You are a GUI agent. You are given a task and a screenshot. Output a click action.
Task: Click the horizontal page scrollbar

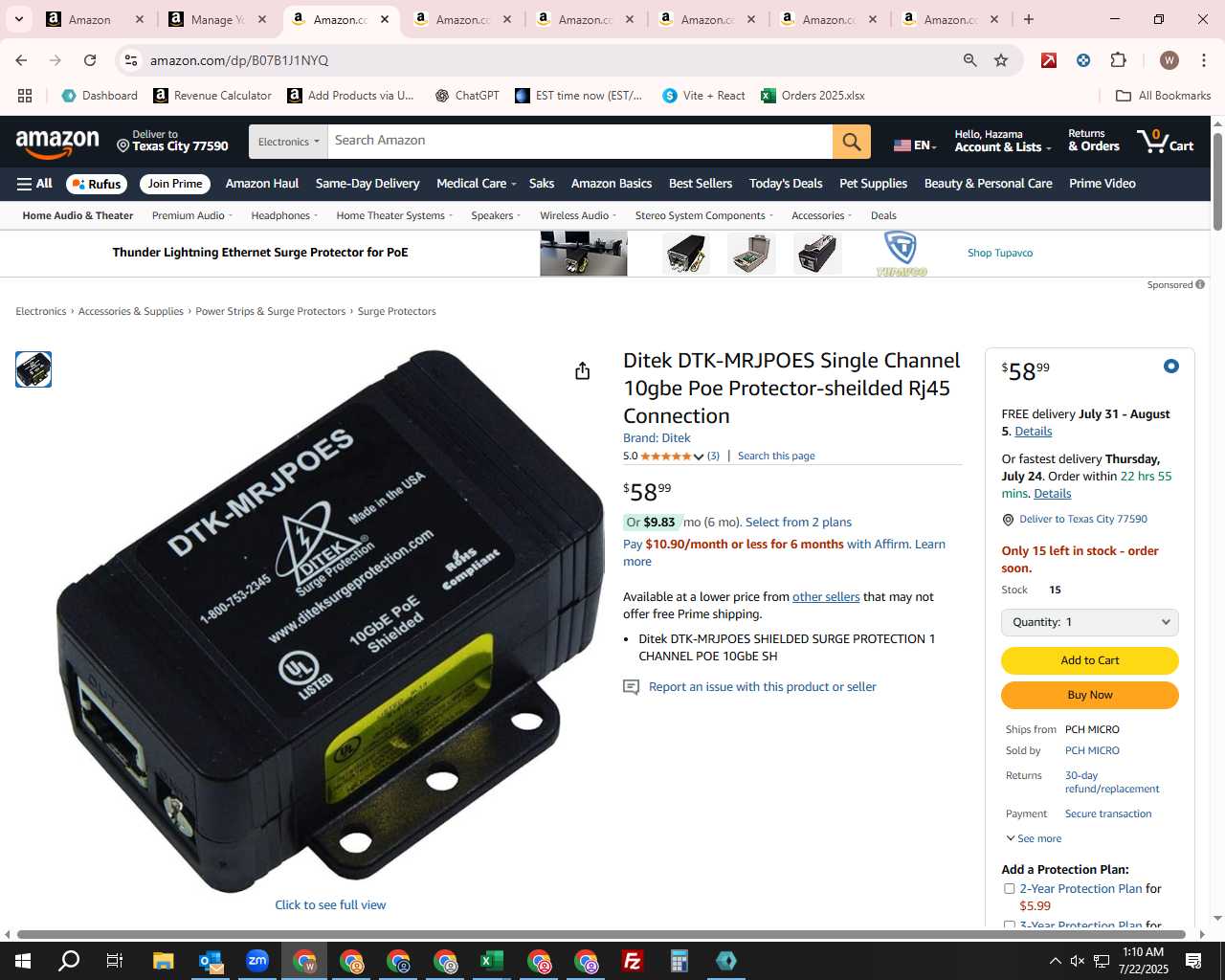(x=601, y=934)
